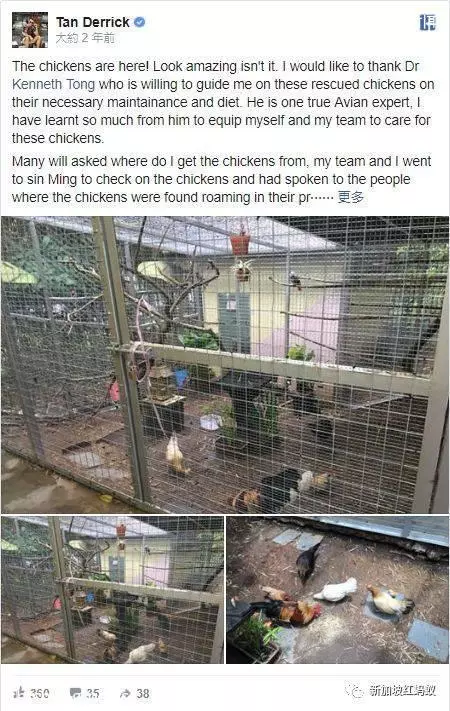Screen dimensions: 450x711
Task: View the 35 comments count
Action: pyautogui.click(x=93, y=693)
